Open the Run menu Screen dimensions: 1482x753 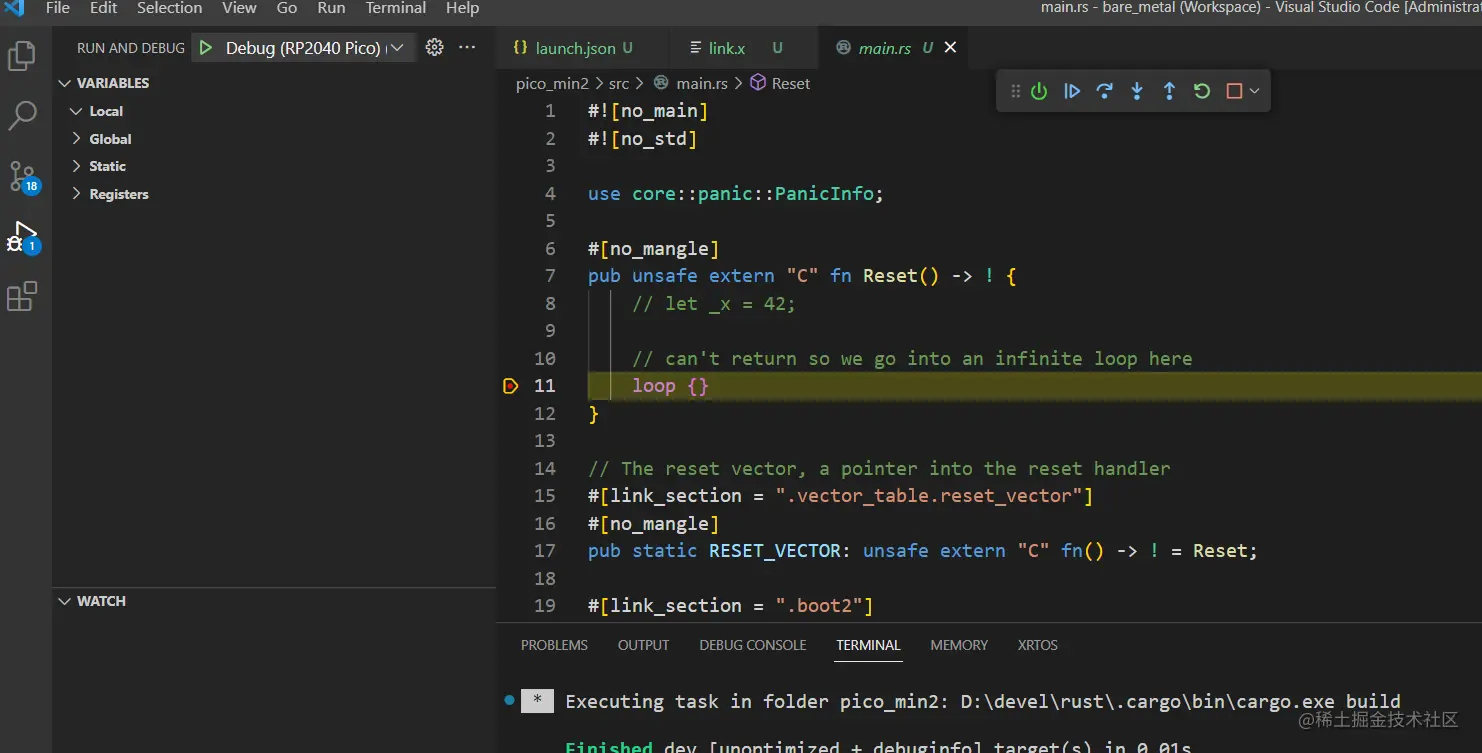tap(331, 8)
